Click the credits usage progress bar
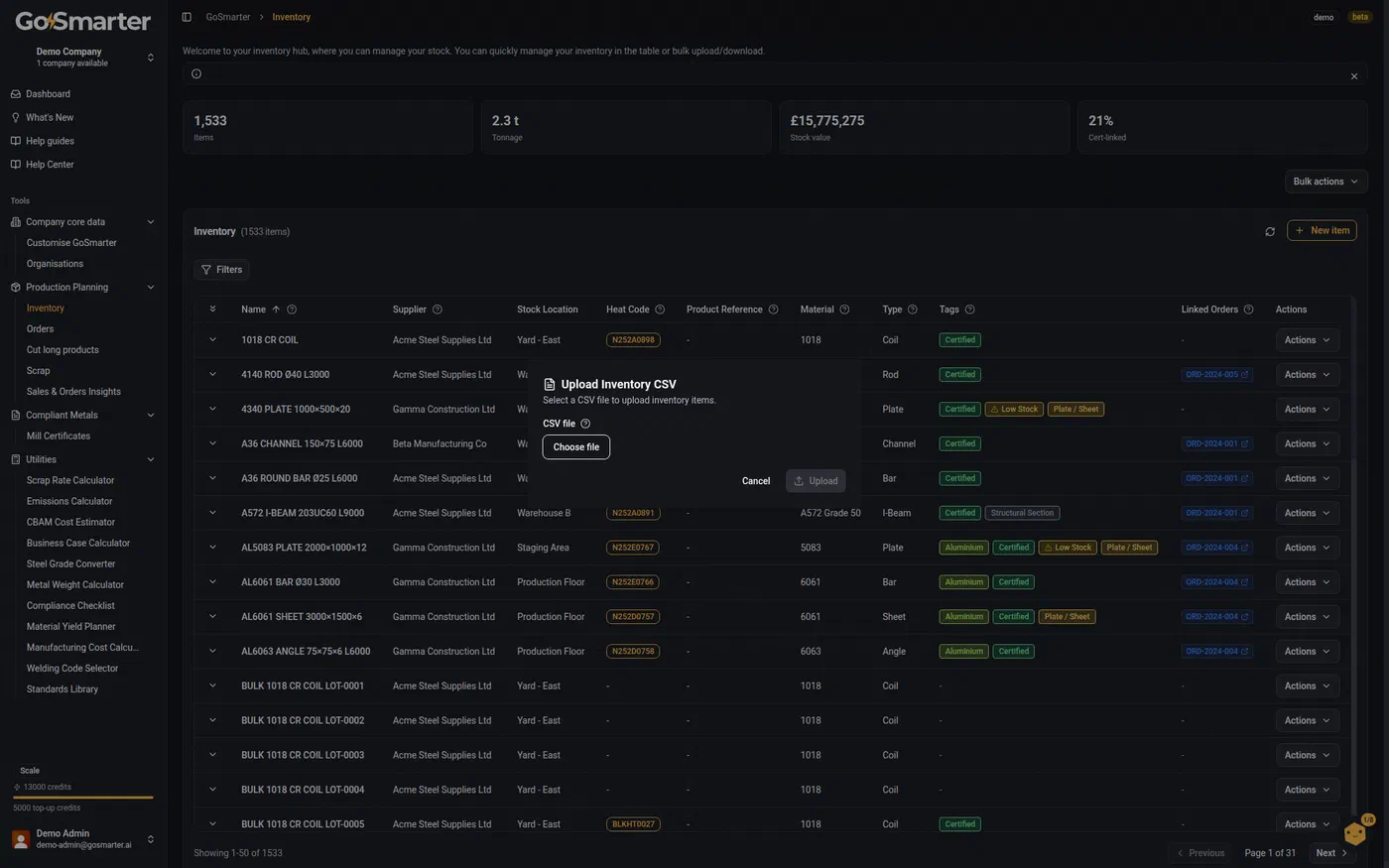 83,798
